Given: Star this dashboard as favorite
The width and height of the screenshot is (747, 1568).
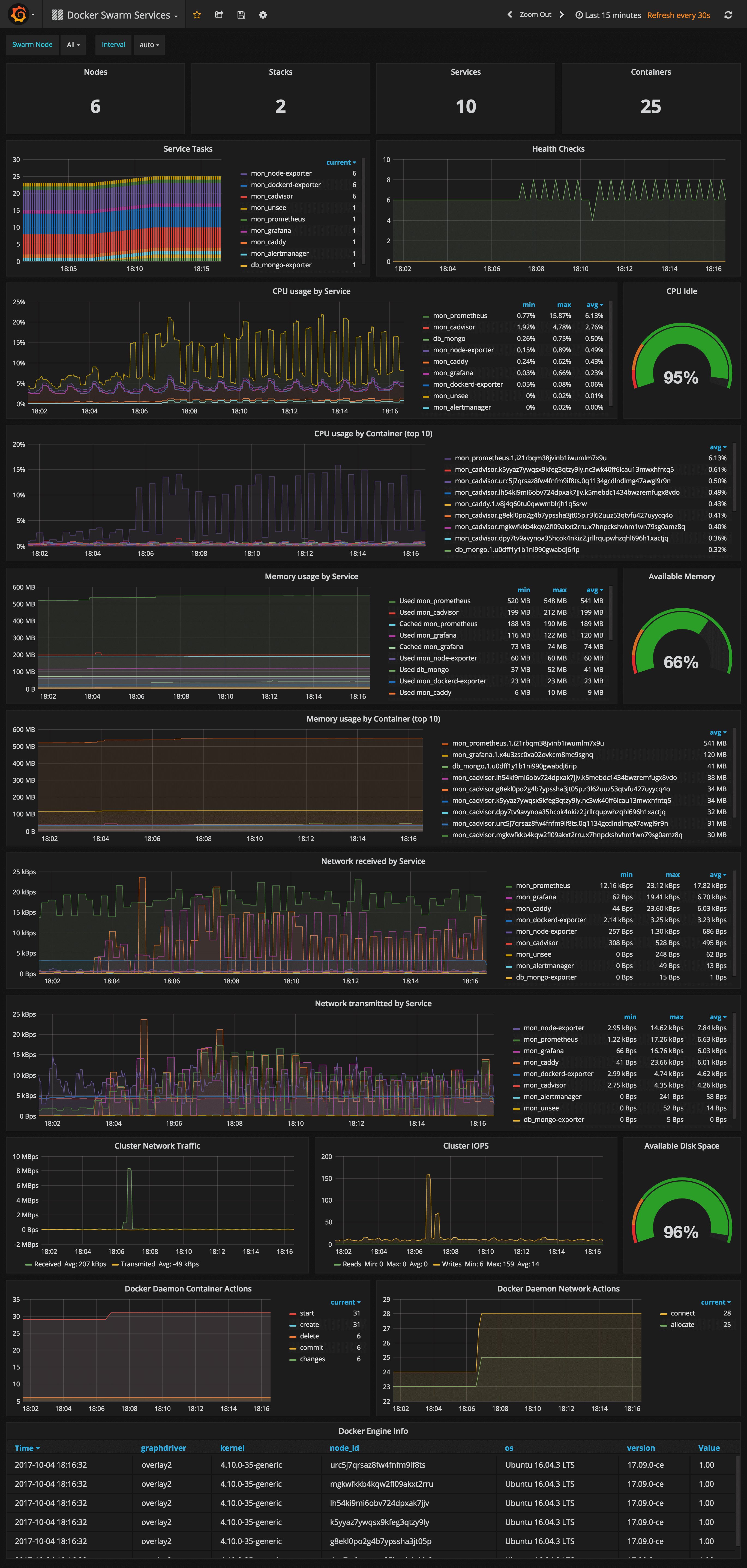Looking at the screenshot, I should [x=197, y=15].
